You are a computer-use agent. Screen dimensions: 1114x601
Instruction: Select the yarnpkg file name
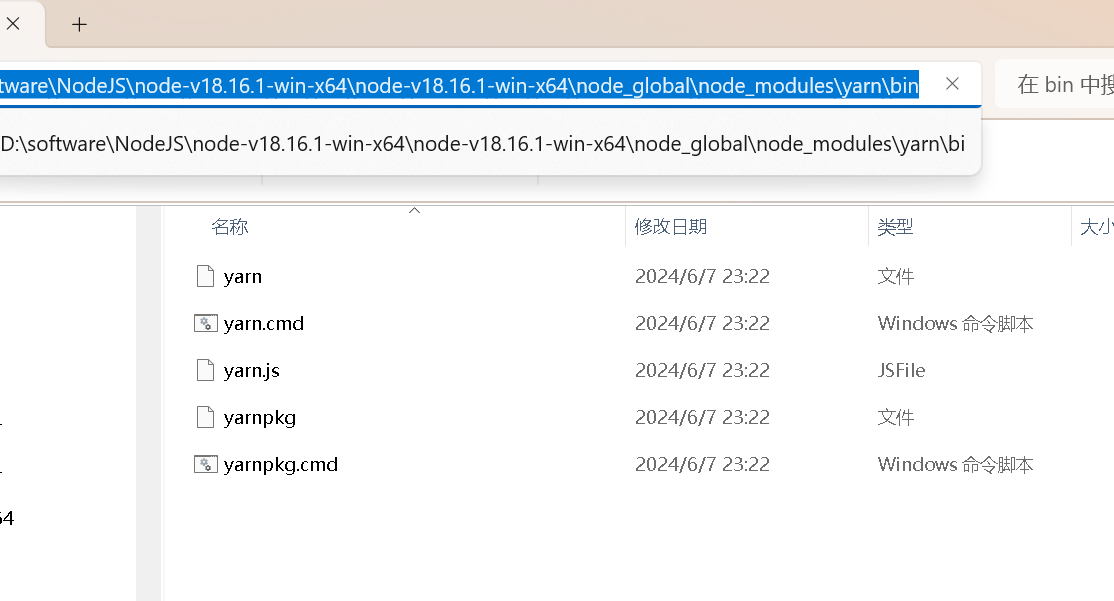[x=259, y=418]
